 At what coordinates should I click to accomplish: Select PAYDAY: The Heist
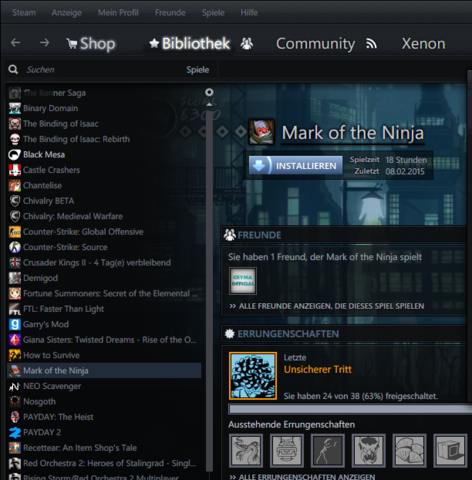coord(104,417)
